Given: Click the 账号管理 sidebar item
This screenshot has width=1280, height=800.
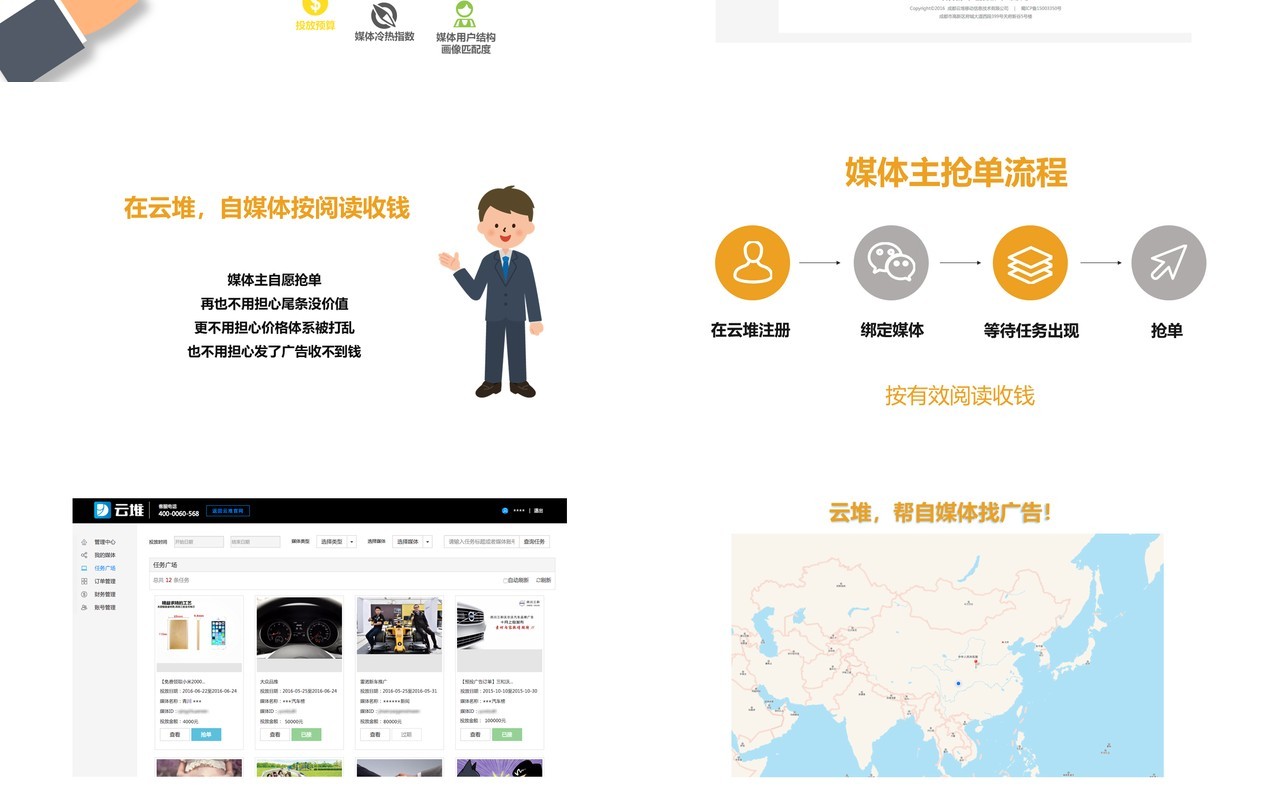Looking at the screenshot, I should (105, 607).
